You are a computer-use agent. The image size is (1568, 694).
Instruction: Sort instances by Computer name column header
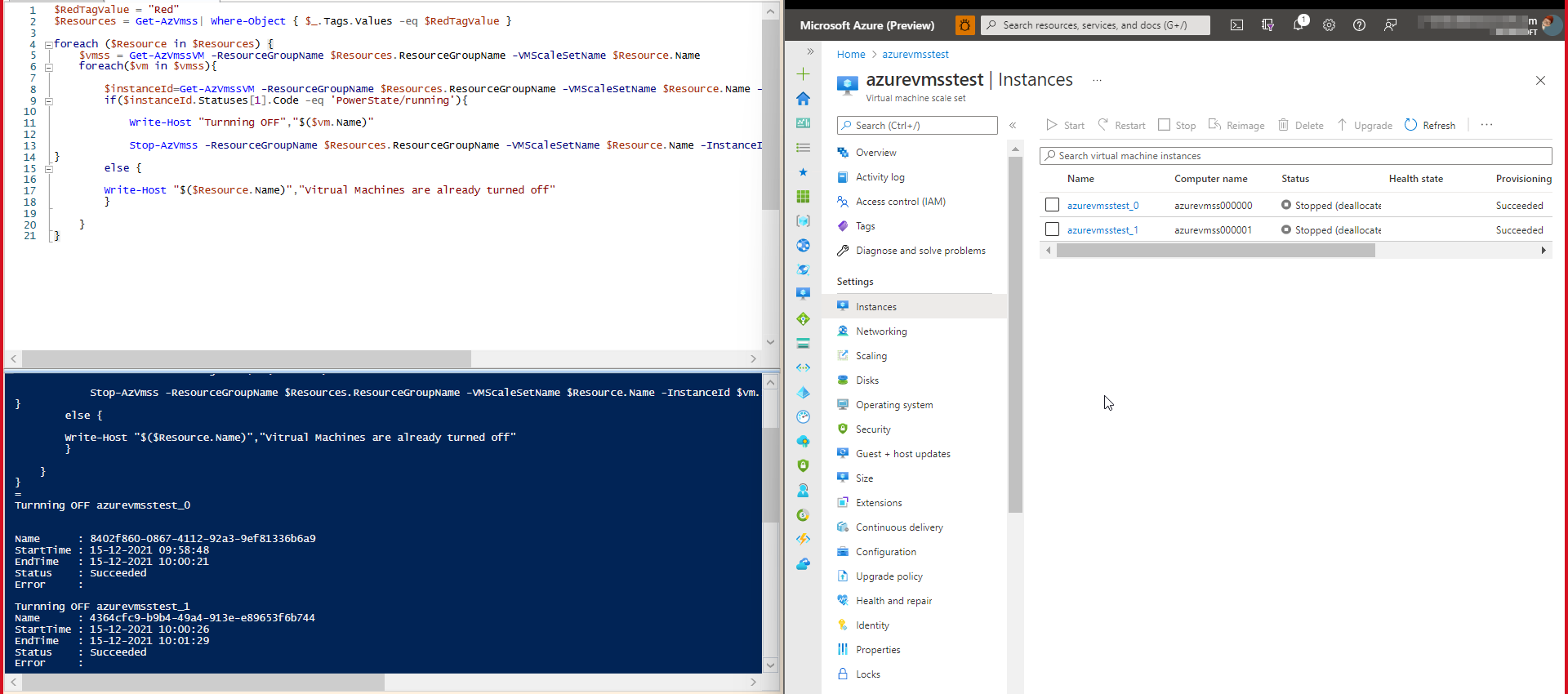(x=1210, y=179)
